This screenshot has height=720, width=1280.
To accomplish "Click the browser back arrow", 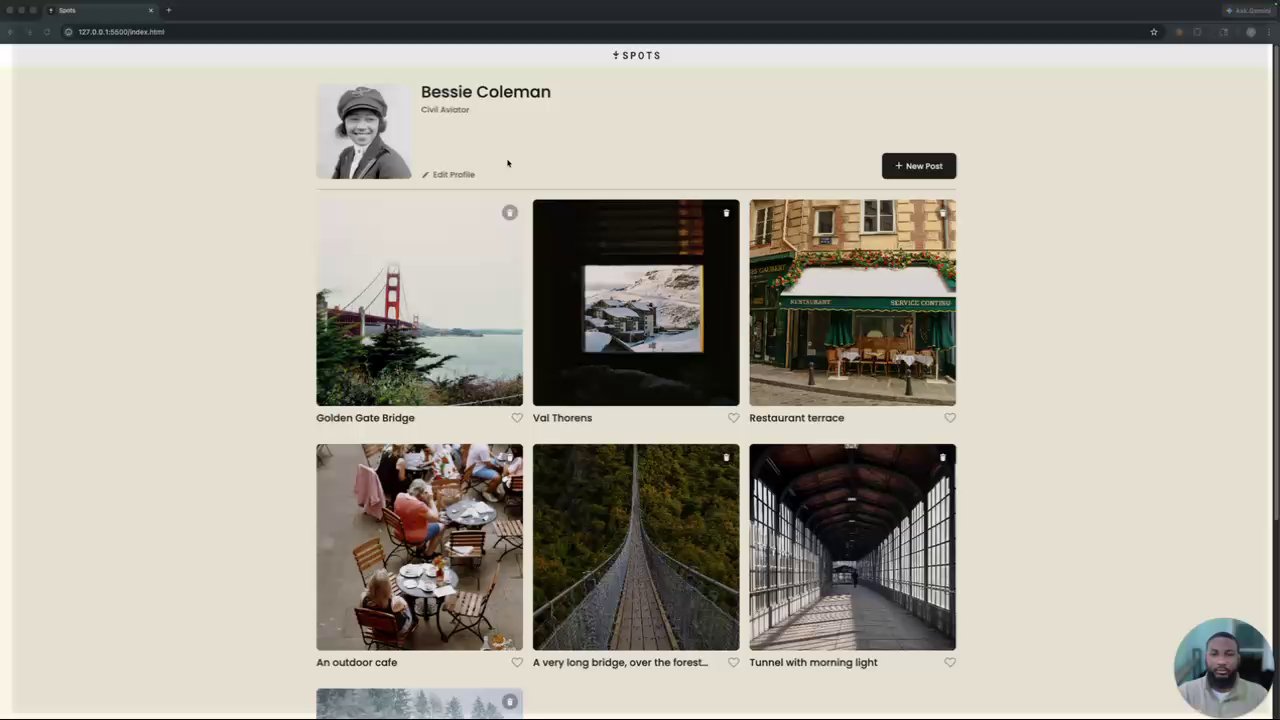I will [10, 32].
